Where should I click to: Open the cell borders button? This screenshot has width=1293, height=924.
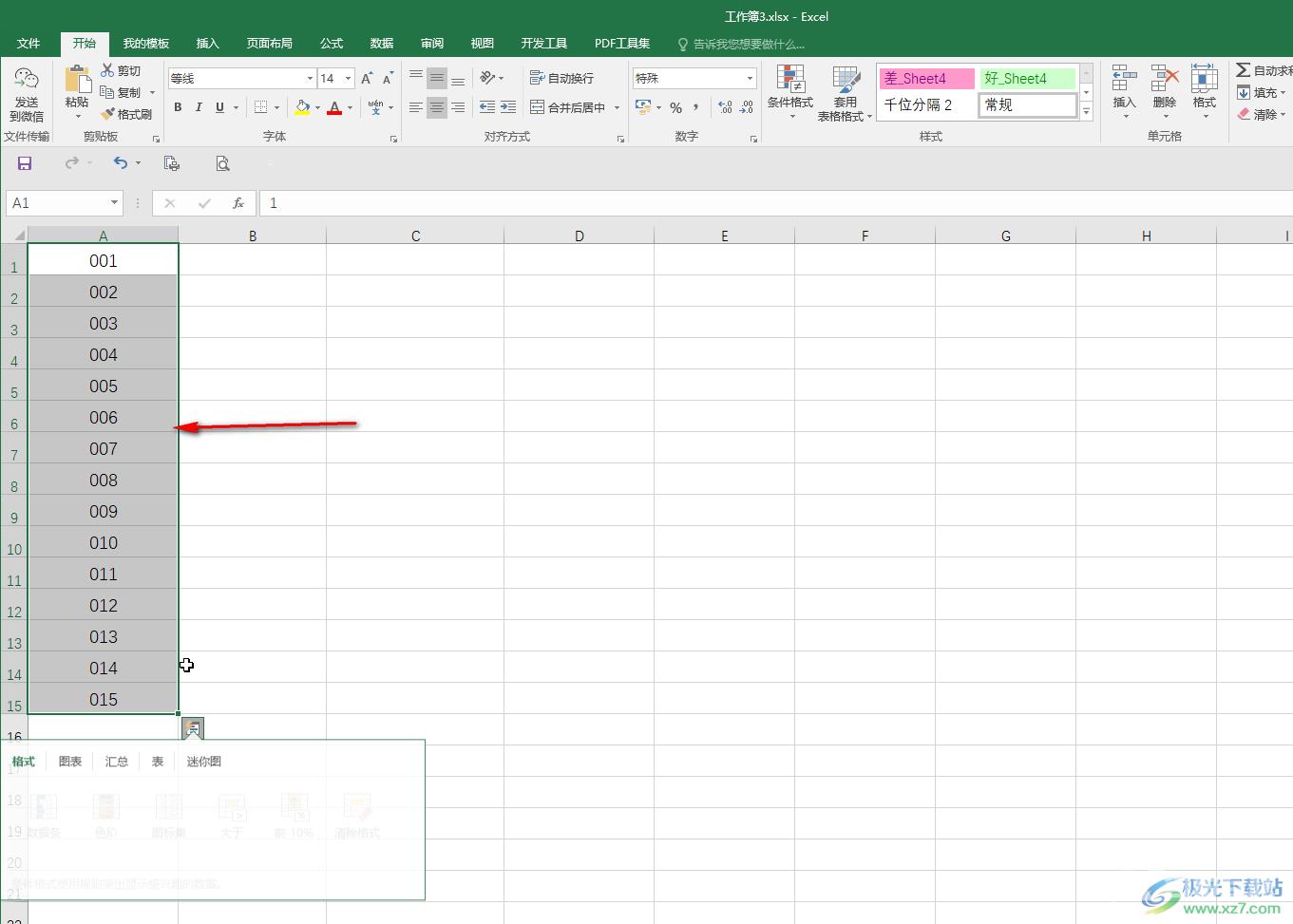(260, 107)
